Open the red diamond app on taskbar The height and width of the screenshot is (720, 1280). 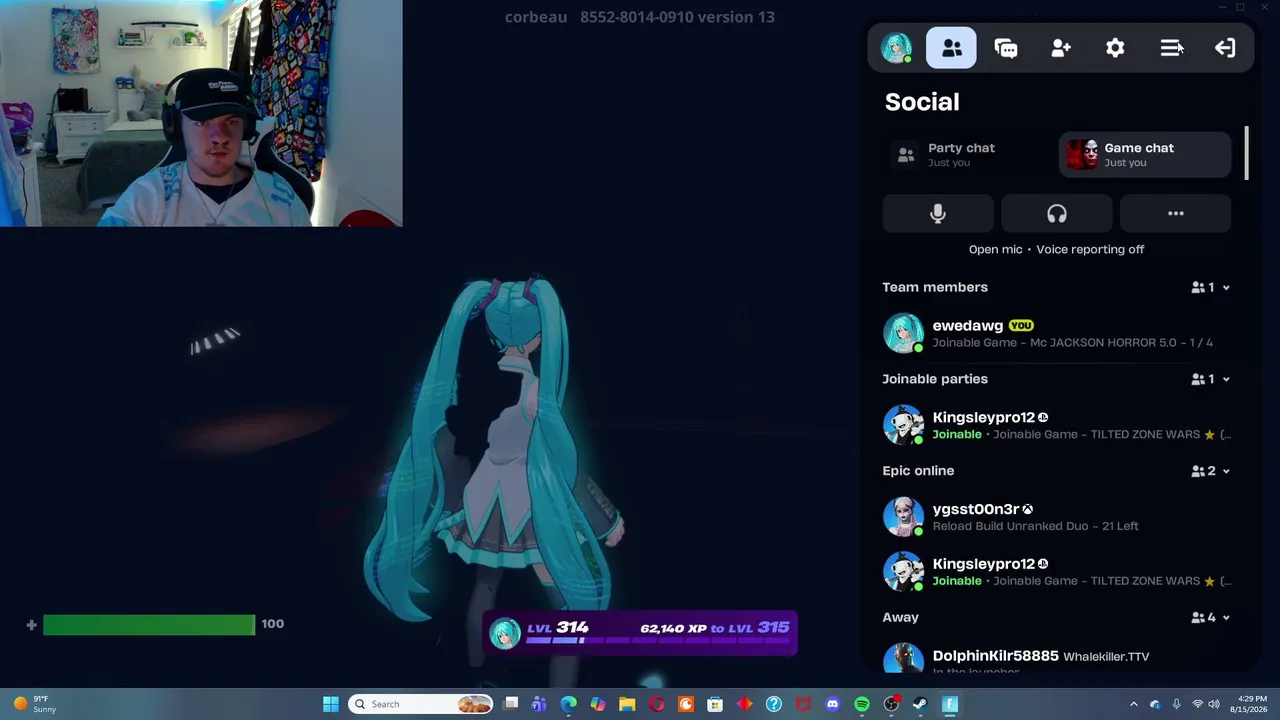click(x=744, y=704)
